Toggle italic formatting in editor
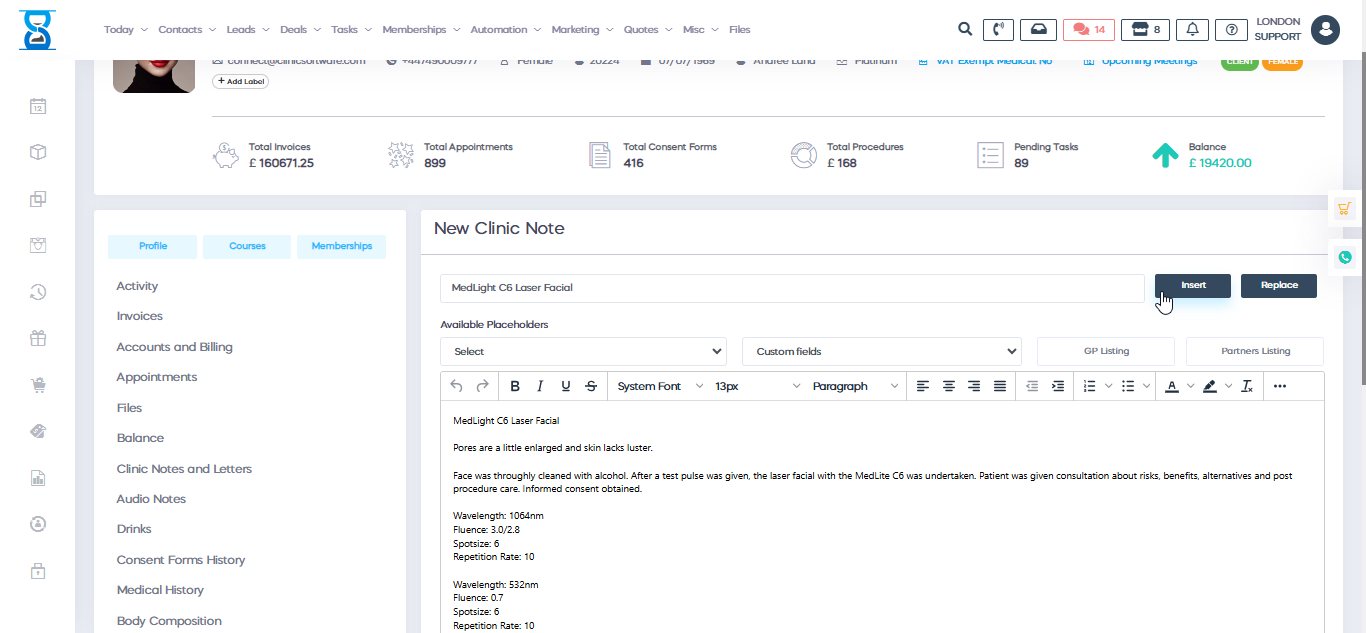 point(540,386)
